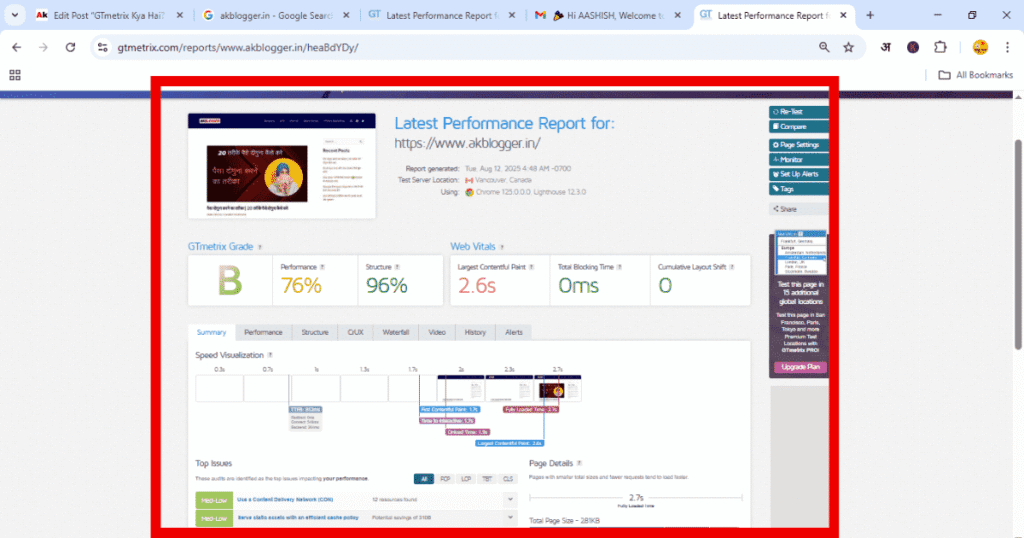Open the Chrome three-dot menu
Screen dimensions: 1024x538
pos(1008,47)
